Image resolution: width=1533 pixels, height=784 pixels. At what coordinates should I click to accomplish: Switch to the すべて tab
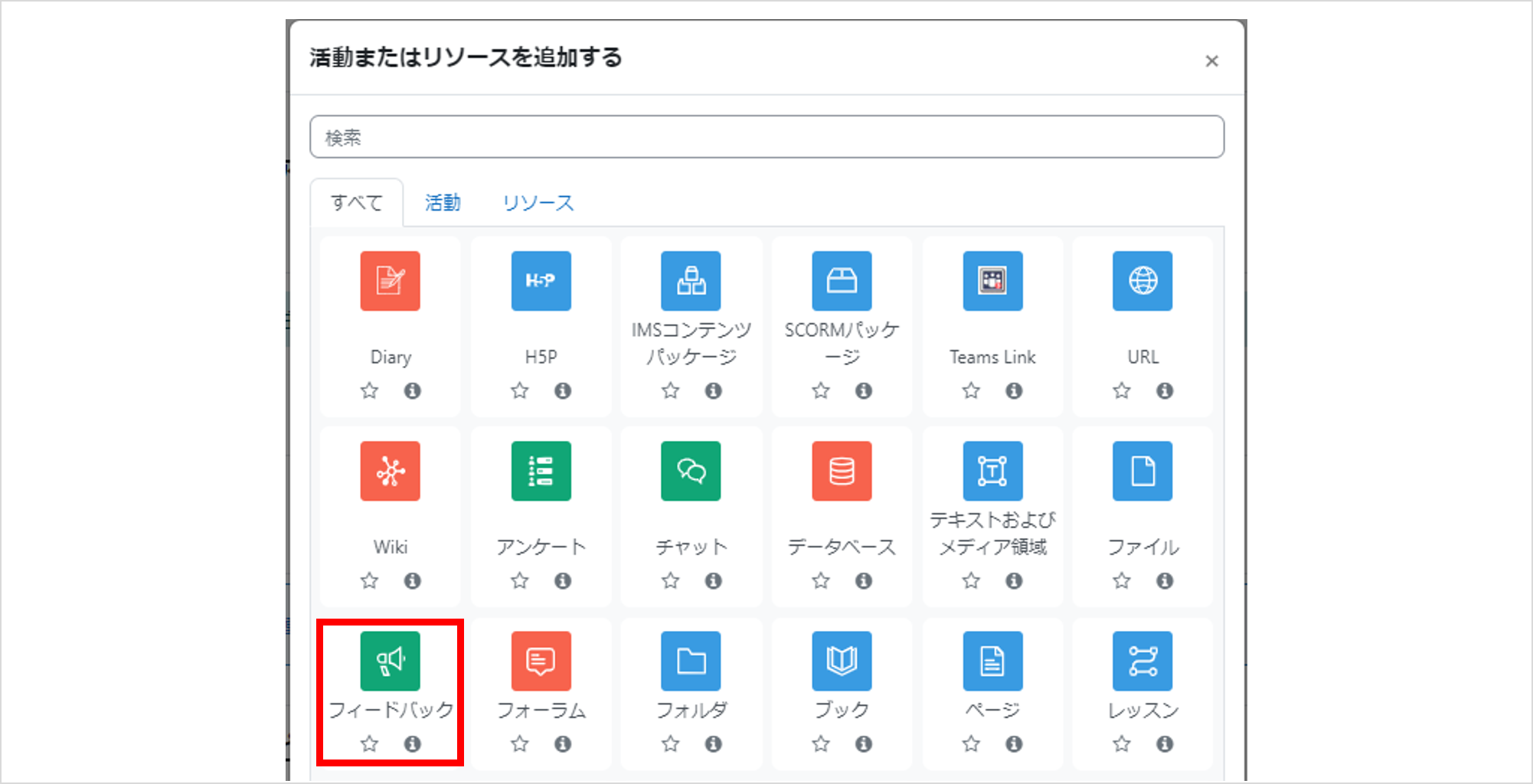357,203
